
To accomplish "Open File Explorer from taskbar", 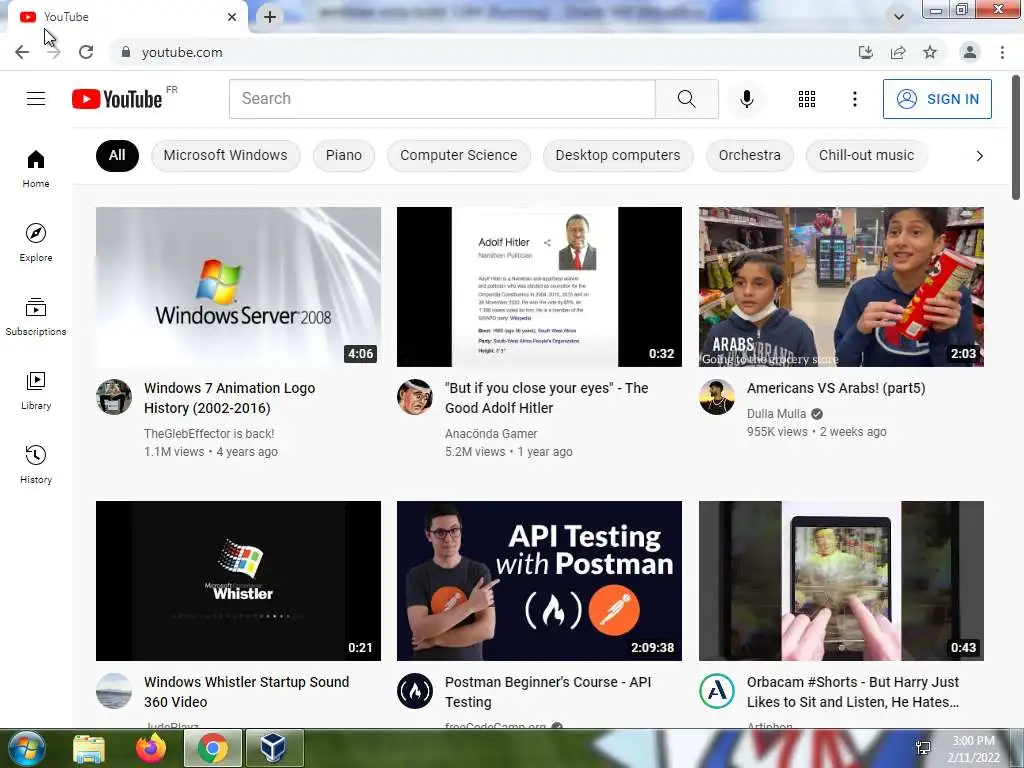I will (x=89, y=748).
